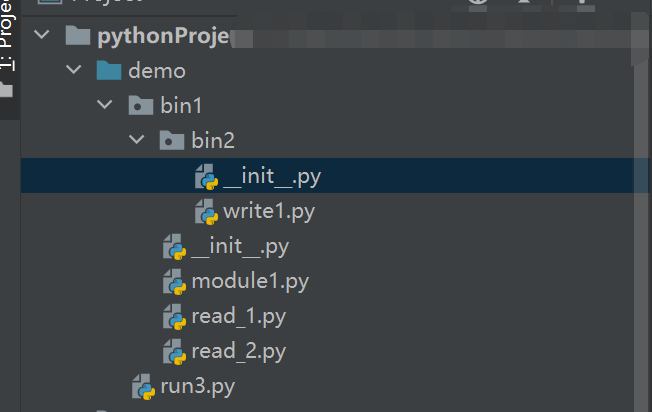This screenshot has width=652, height=412.
Task: Click the Python icon beside module1.py
Action: pyautogui.click(x=174, y=282)
